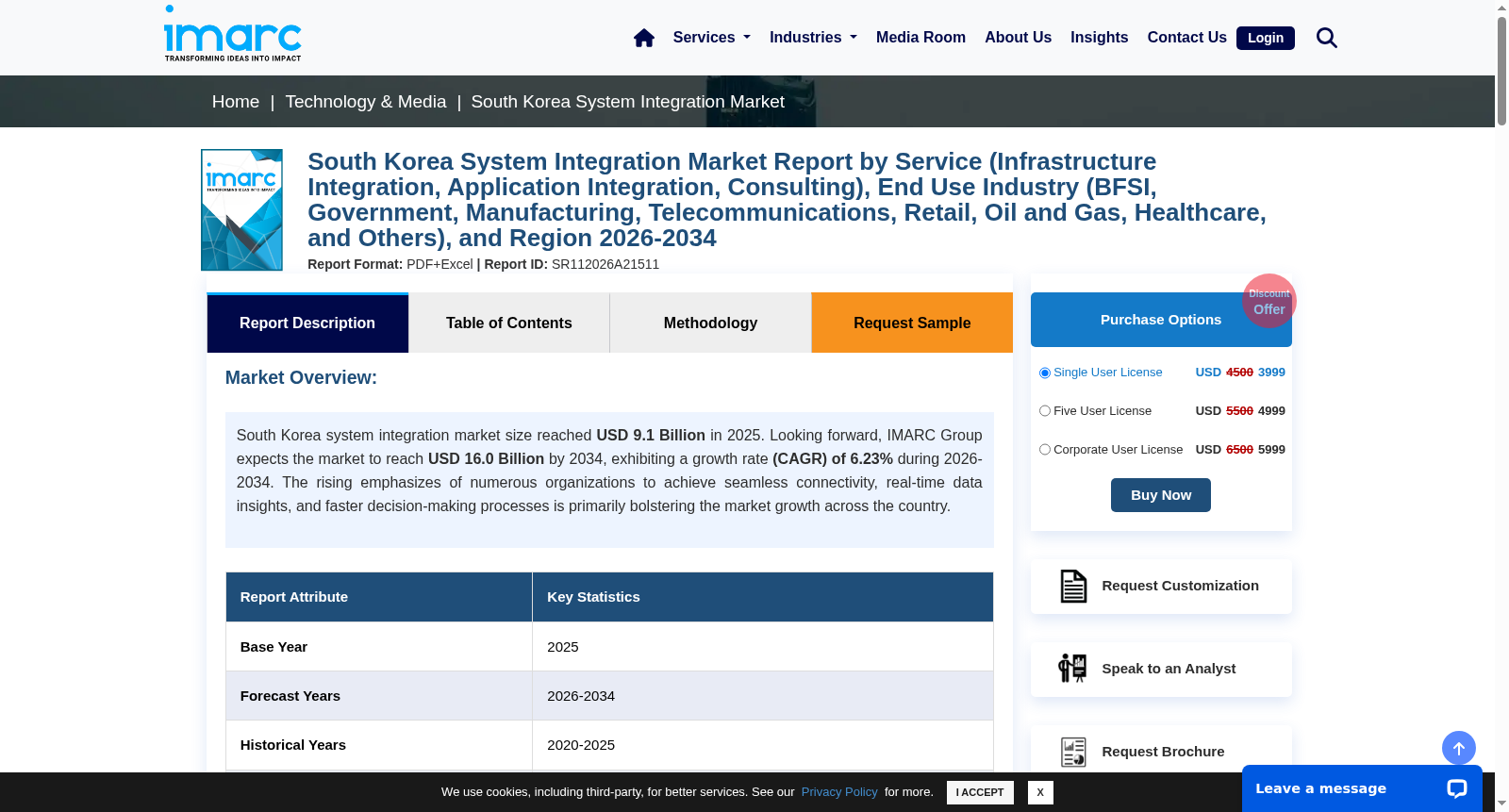Click the Historical Years row label
1509x812 pixels.
[x=293, y=745]
